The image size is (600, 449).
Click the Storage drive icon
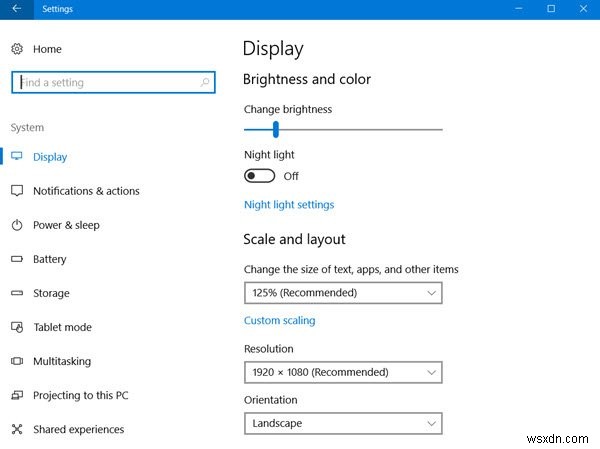[x=17, y=293]
